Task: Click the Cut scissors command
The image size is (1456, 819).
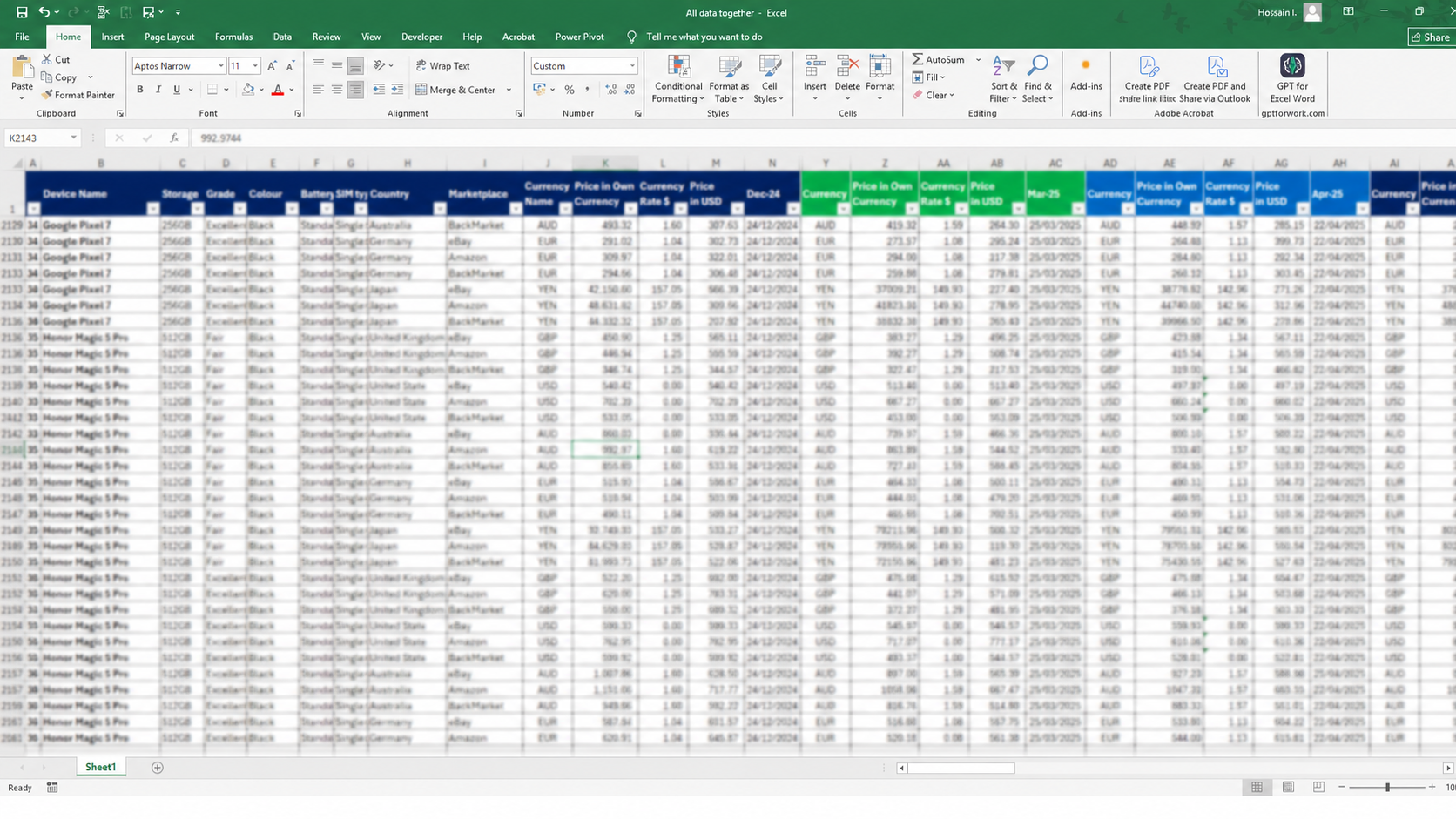Action: click(x=57, y=59)
